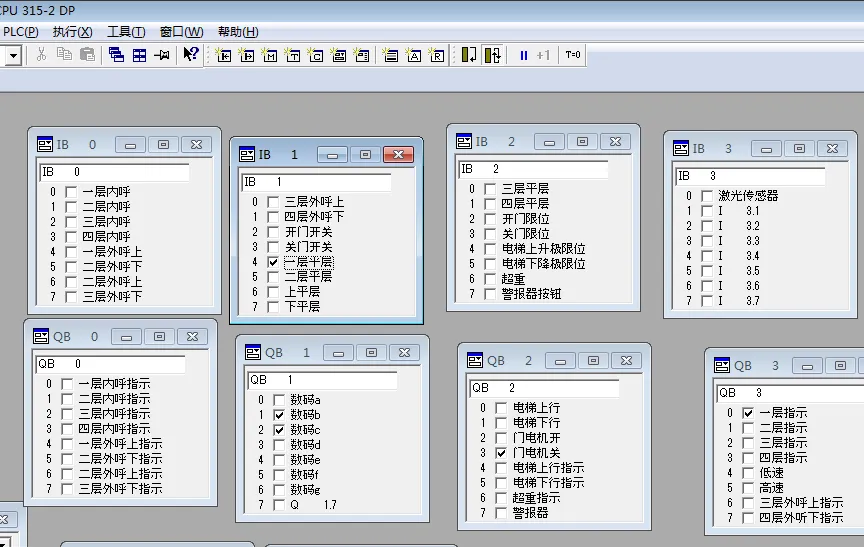Click the IB 1 address field
864x547 pixels.
point(317,182)
